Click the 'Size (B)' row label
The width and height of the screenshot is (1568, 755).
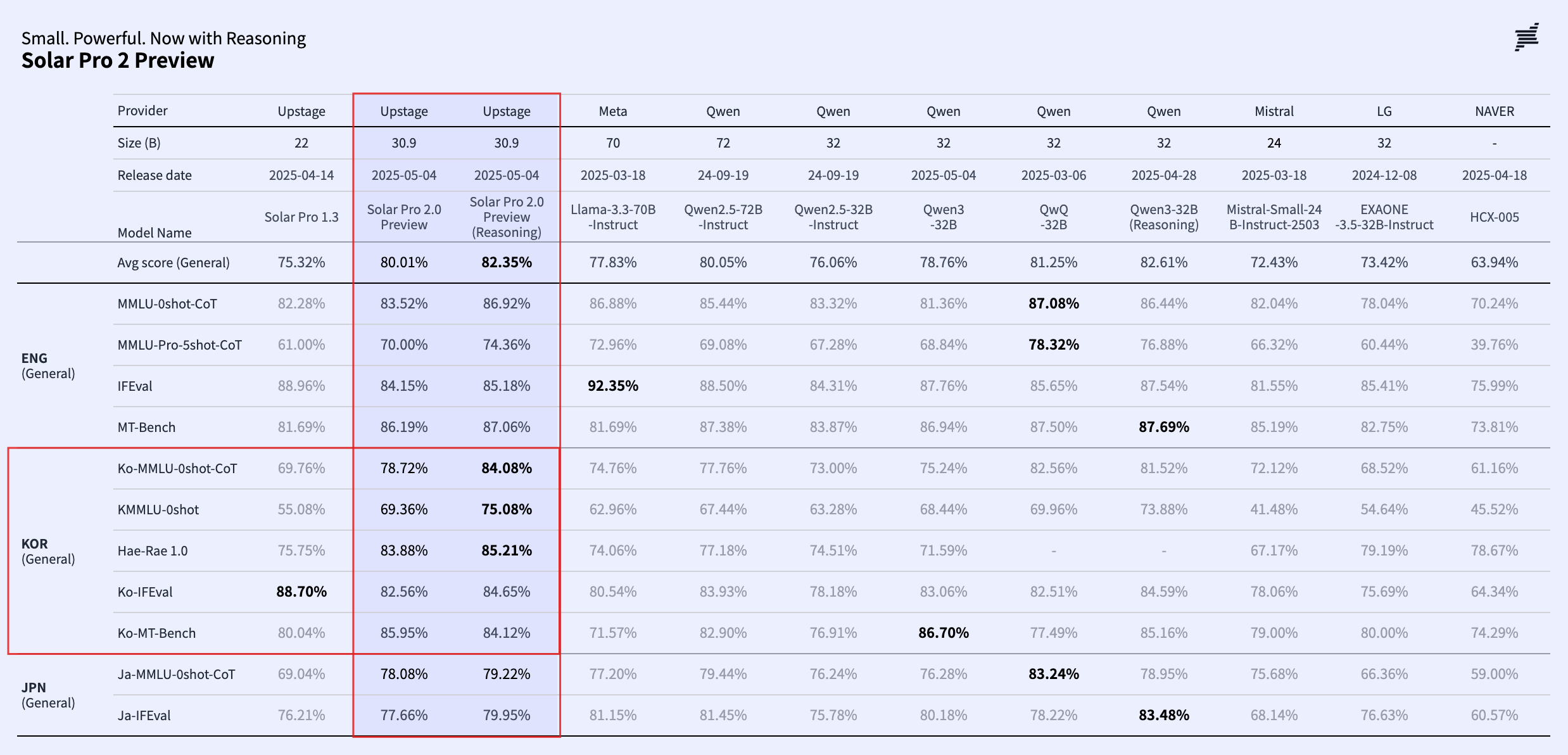[139, 143]
